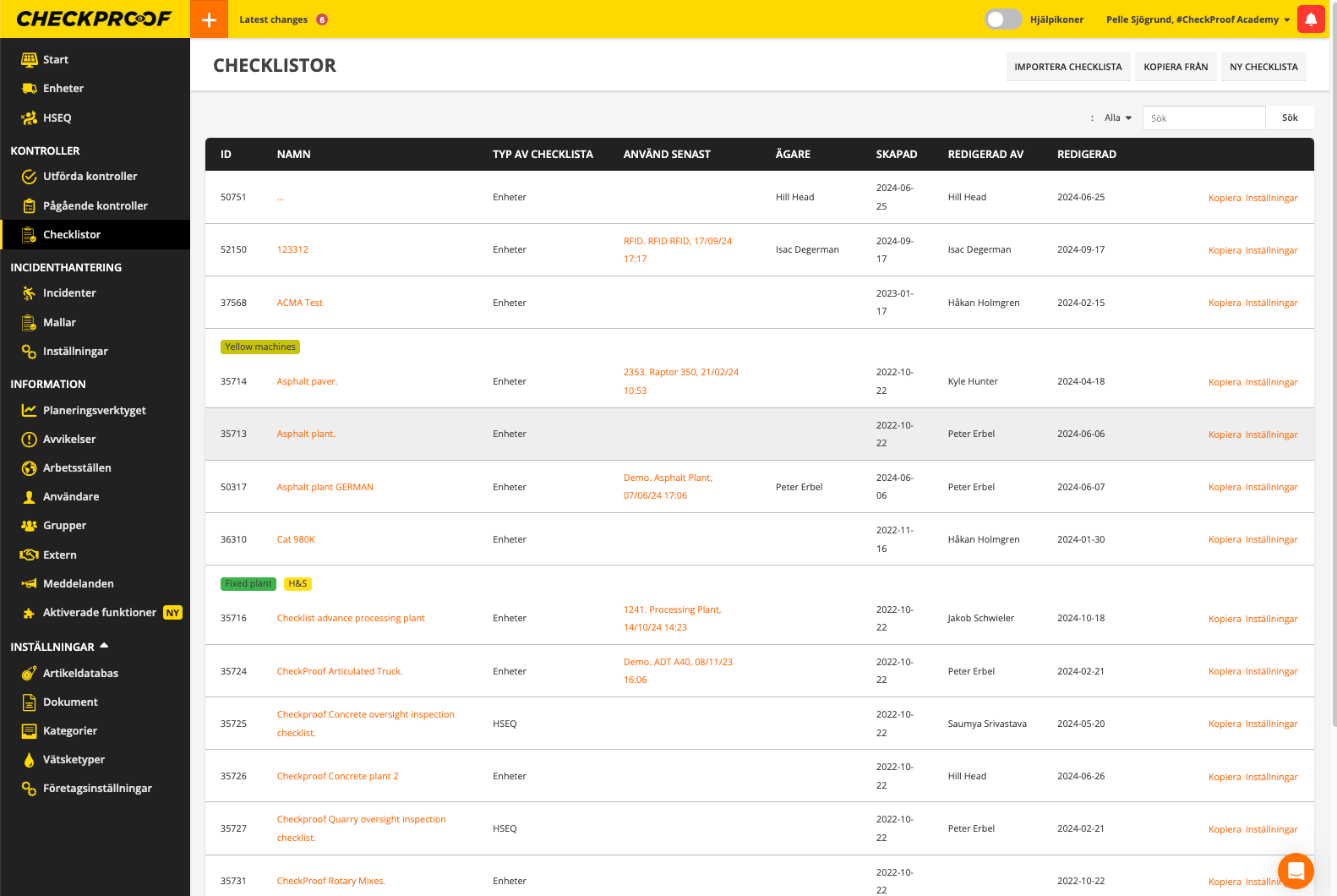Click the orange plus add button
The height and width of the screenshot is (896, 1337).
(209, 19)
